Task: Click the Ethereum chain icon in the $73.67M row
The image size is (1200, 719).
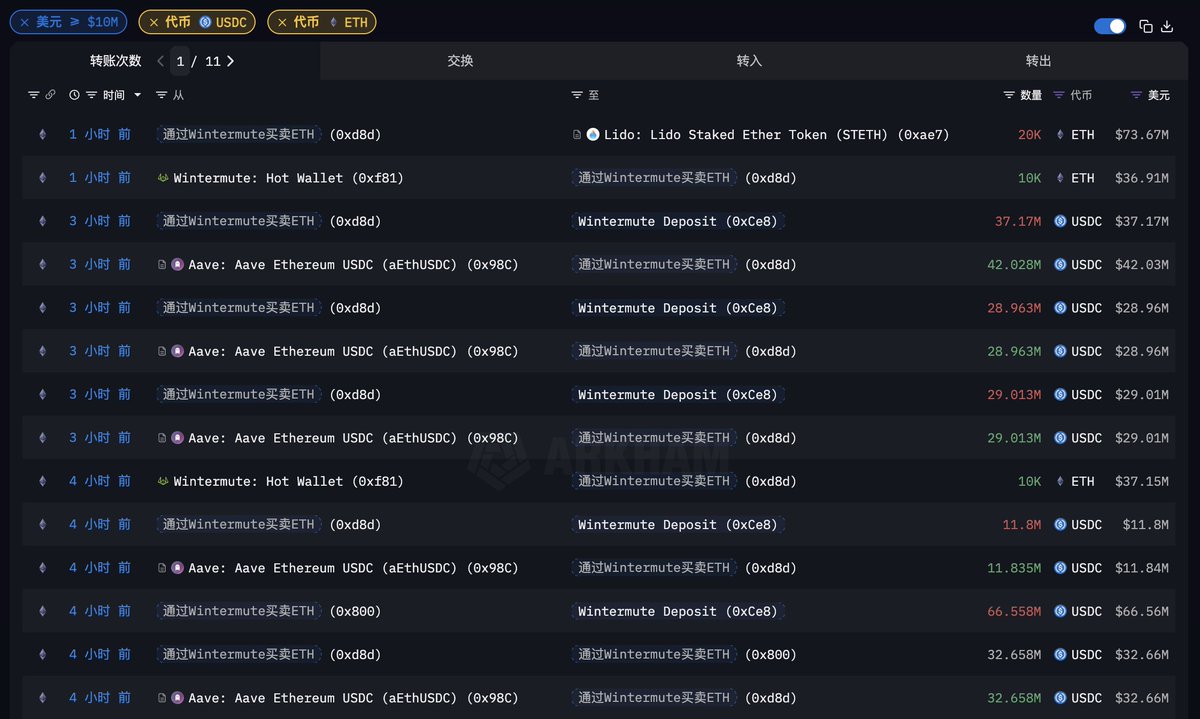Action: [x=42, y=135]
